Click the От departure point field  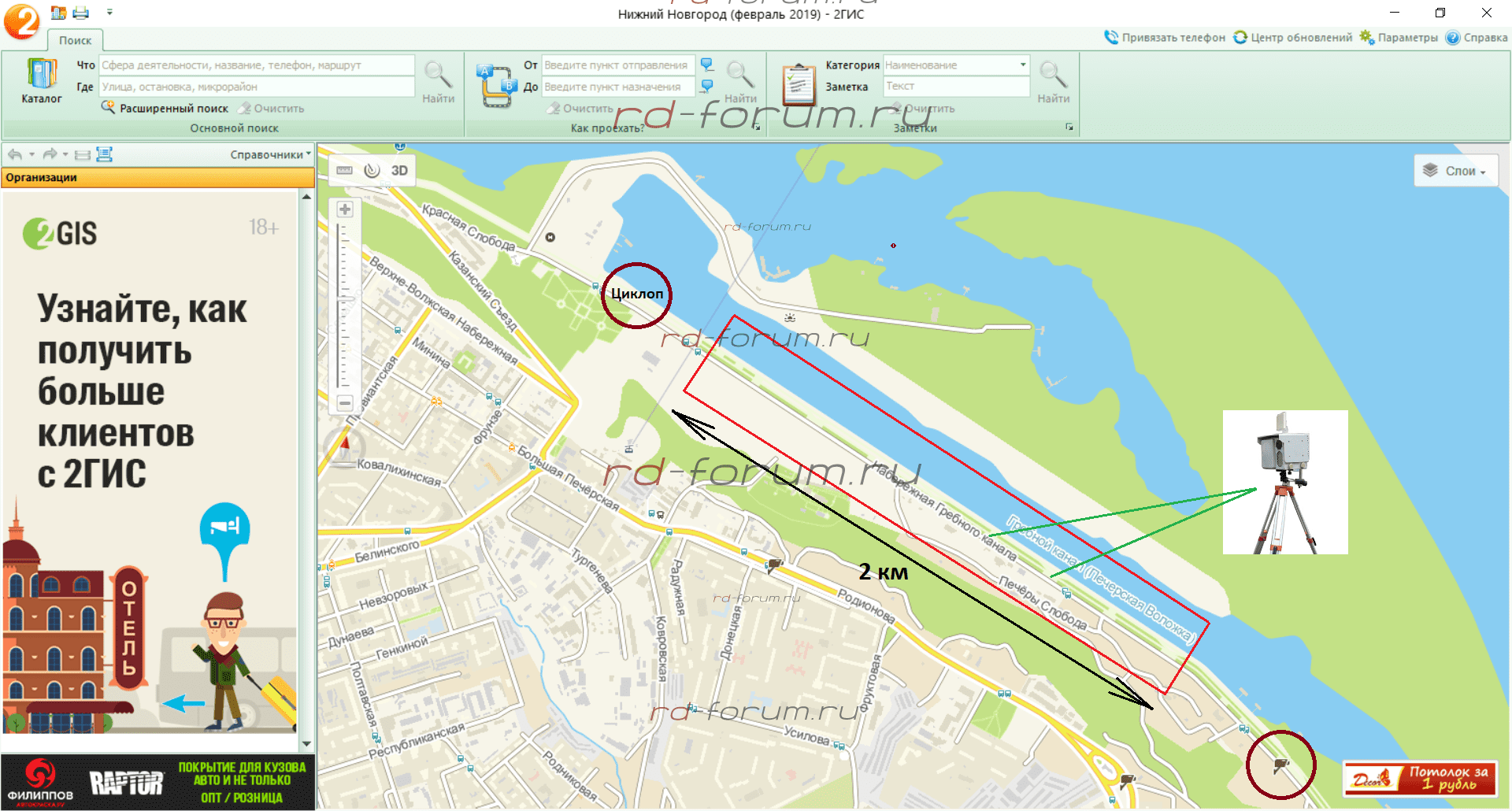(618, 65)
